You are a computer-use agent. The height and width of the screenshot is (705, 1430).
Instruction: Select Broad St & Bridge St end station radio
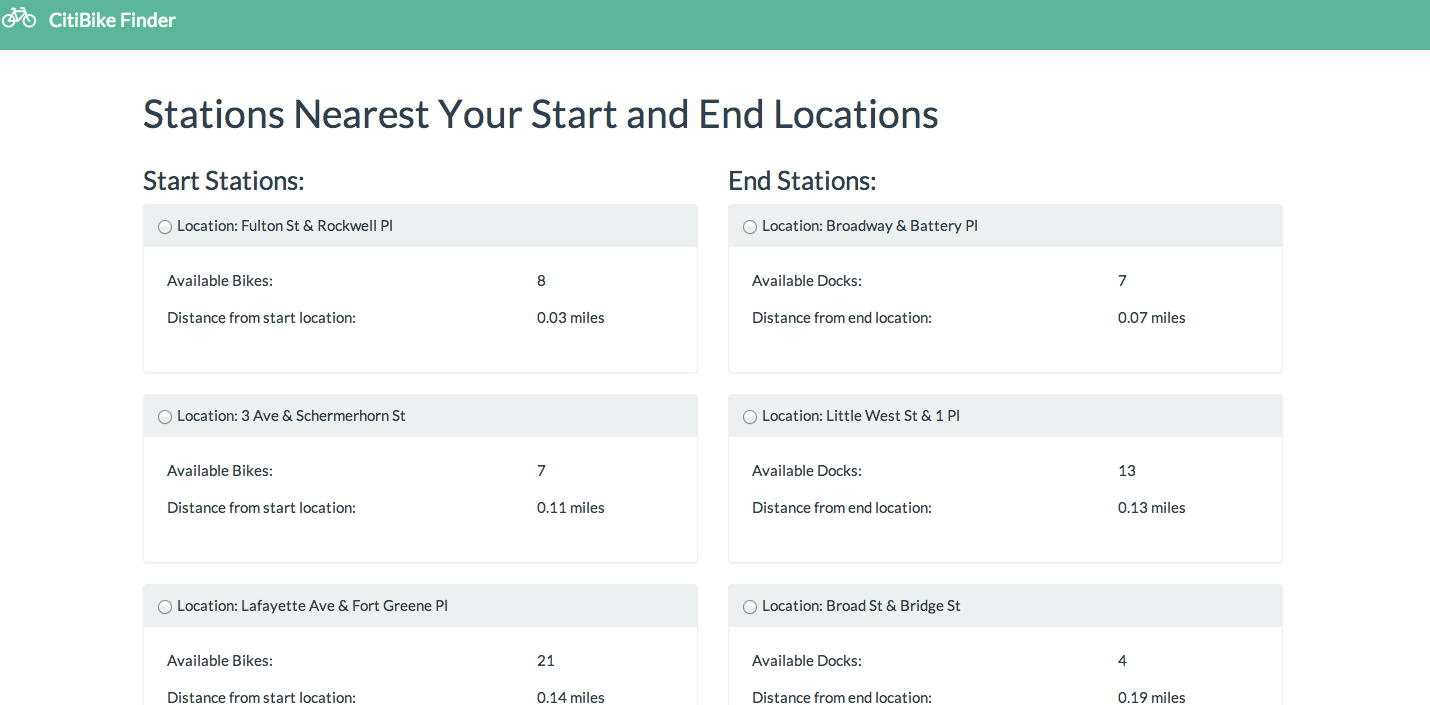click(x=750, y=607)
